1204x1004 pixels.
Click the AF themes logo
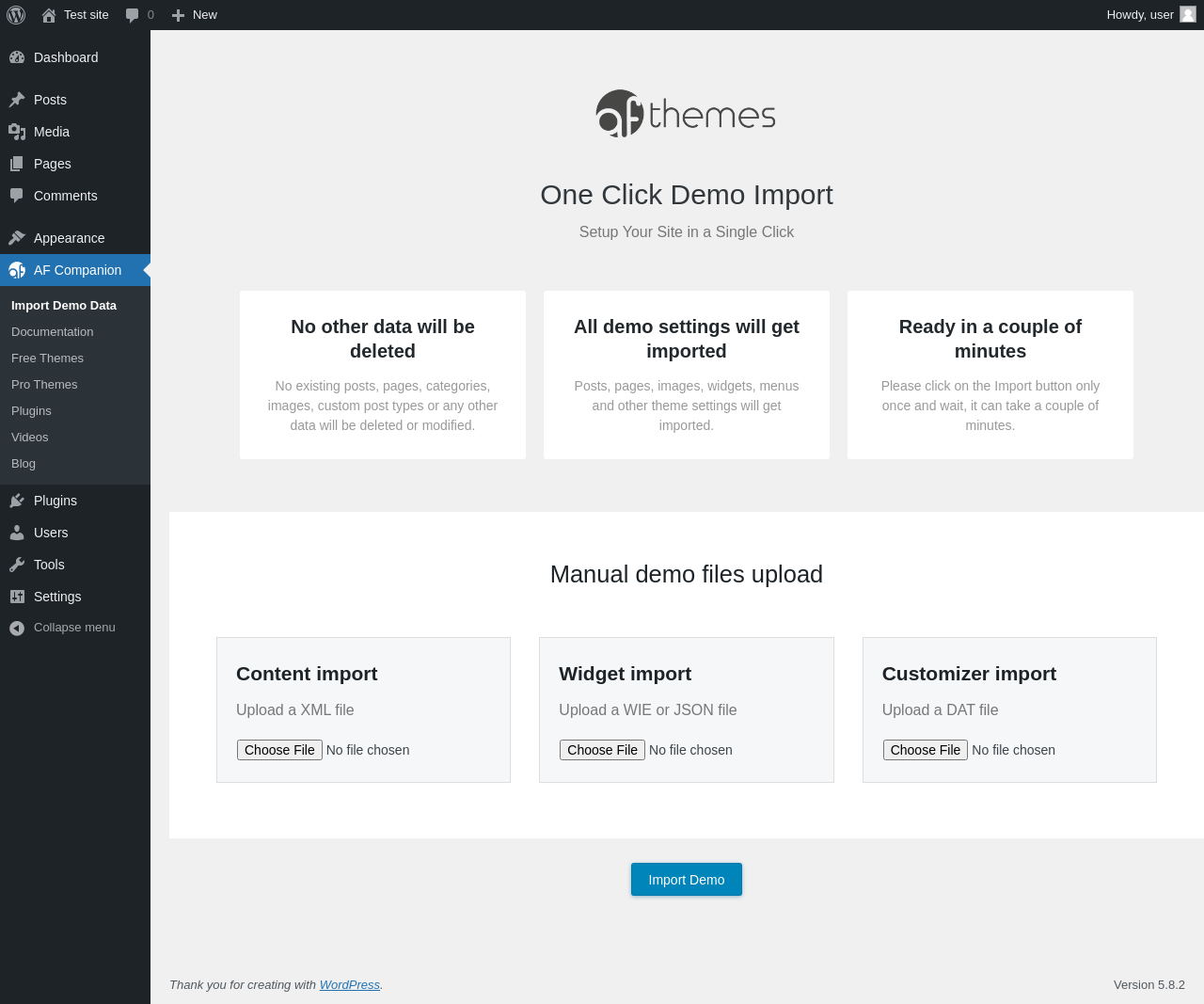(686, 114)
